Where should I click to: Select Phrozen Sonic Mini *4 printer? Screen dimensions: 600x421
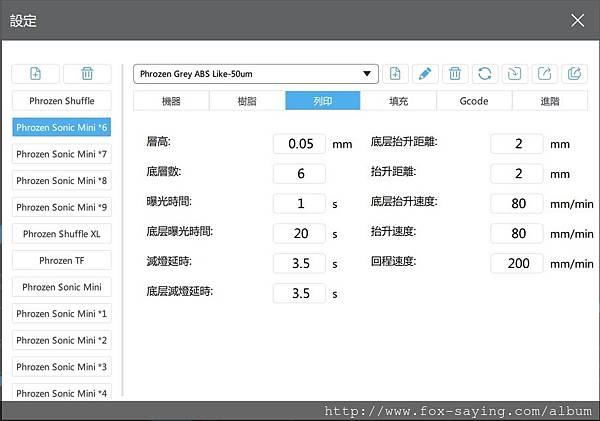pos(62,393)
